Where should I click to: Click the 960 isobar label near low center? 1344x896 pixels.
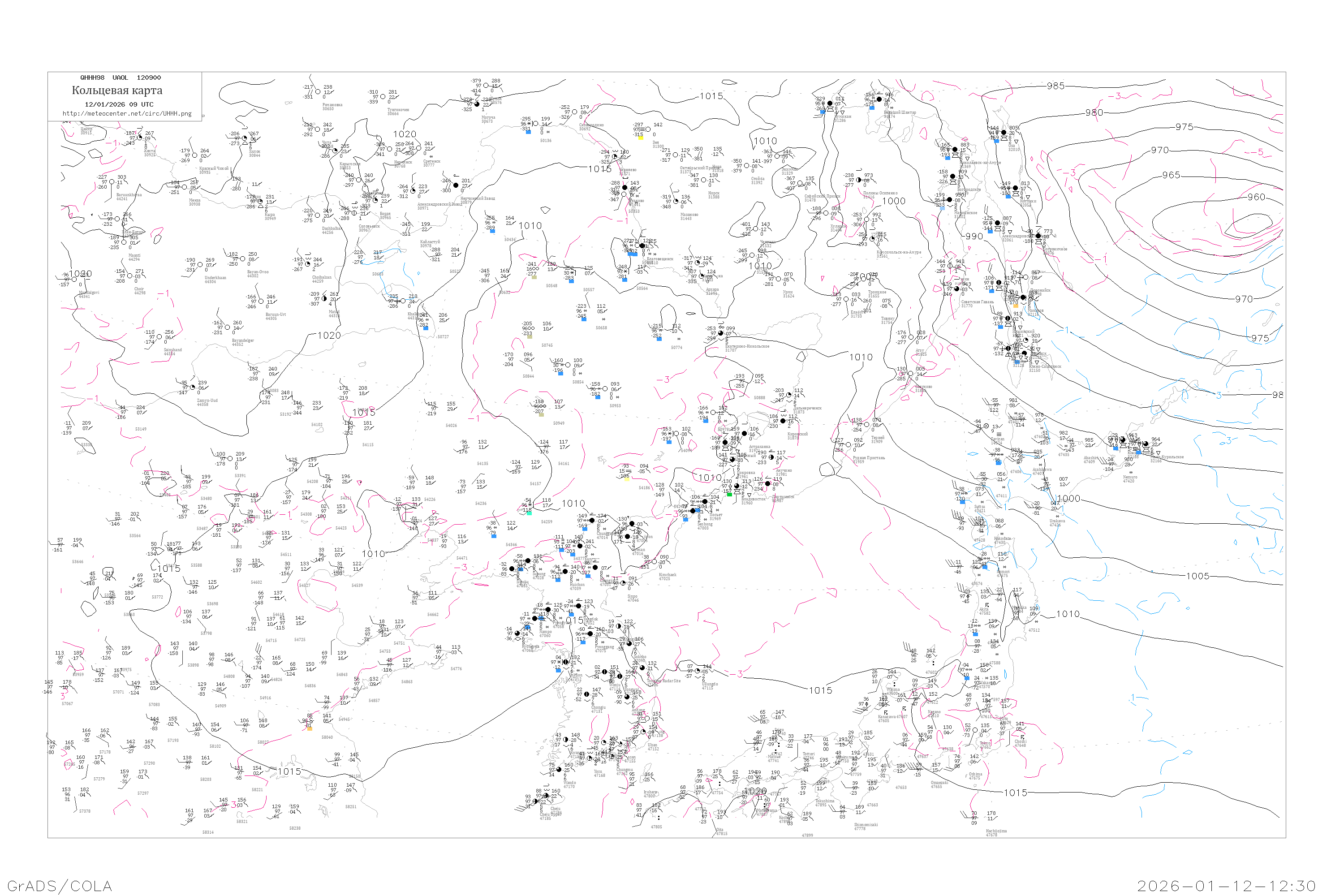(1256, 197)
